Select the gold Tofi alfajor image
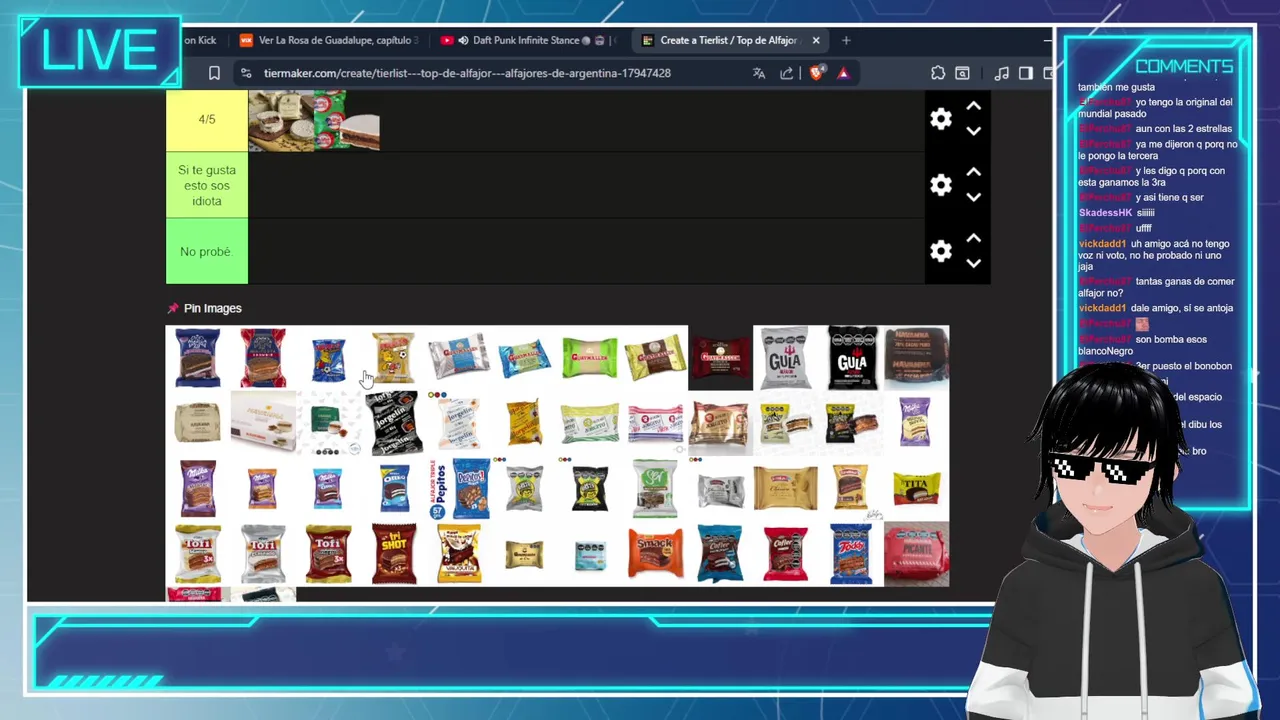1280x720 pixels. (x=198, y=553)
